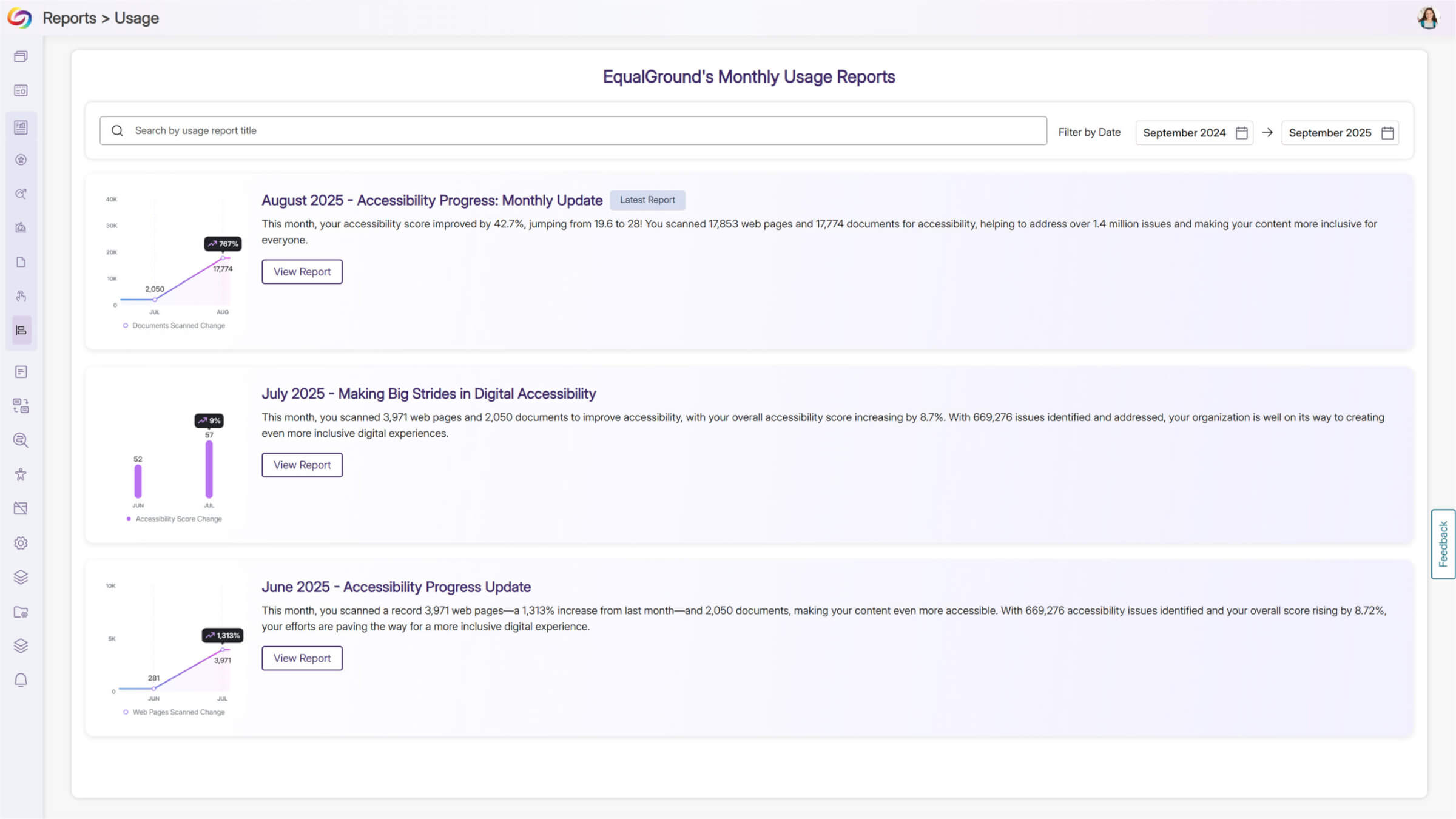Click the EqualGround logo at top left
This screenshot has height=819, width=1456.
tap(19, 18)
